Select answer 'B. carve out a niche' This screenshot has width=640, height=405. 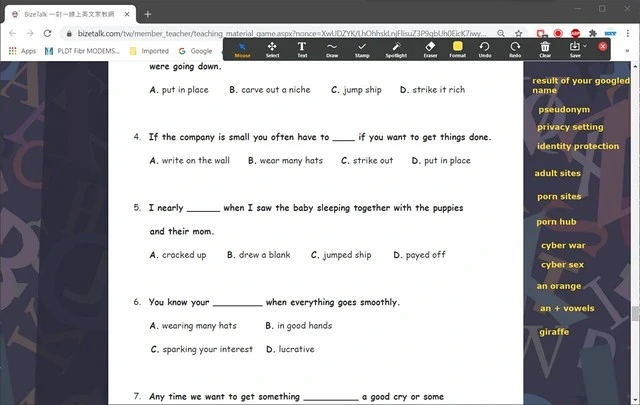[270, 90]
